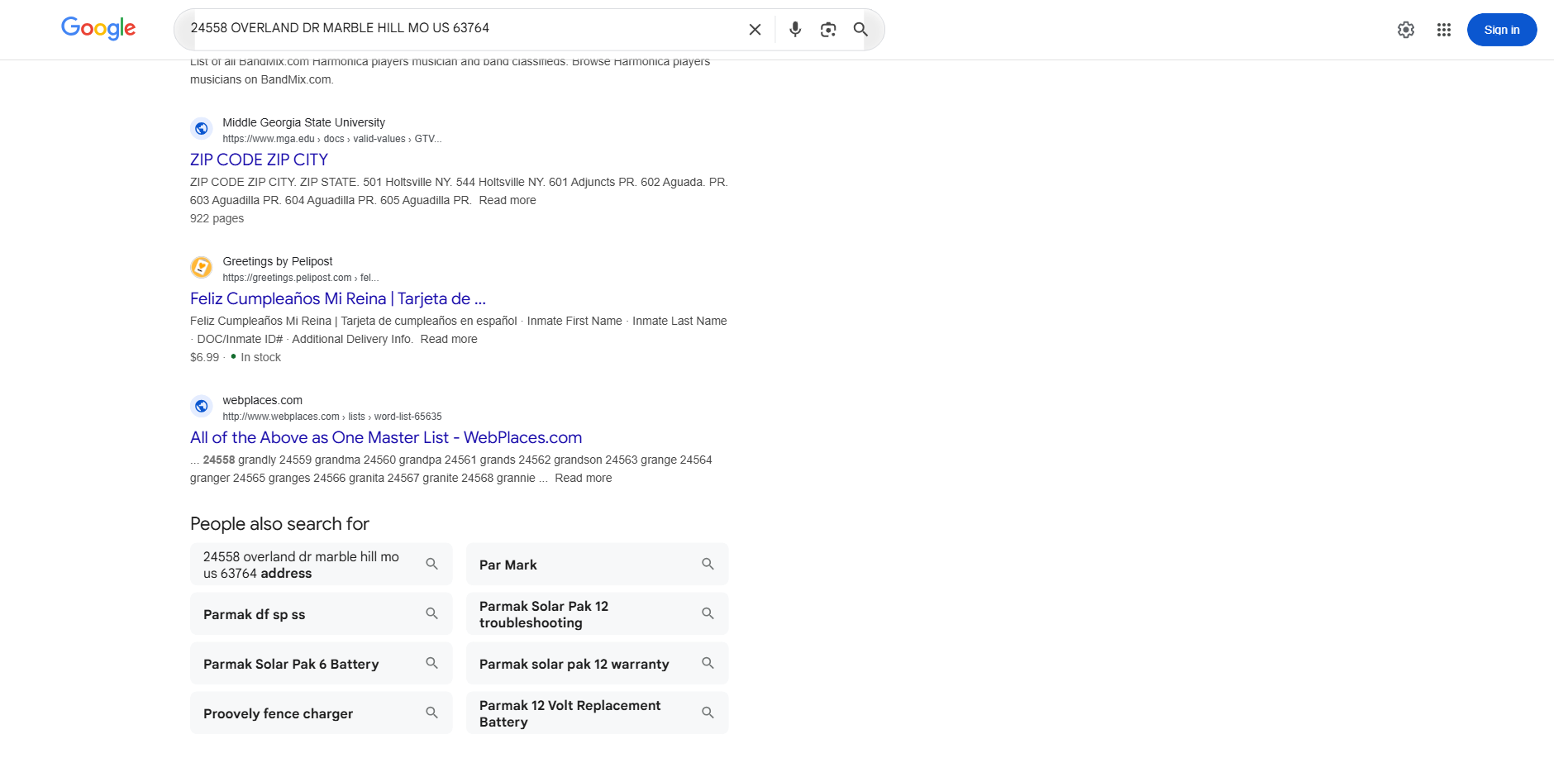Submit search using the magnifier icon
The image size is (1568, 758).
click(860, 30)
